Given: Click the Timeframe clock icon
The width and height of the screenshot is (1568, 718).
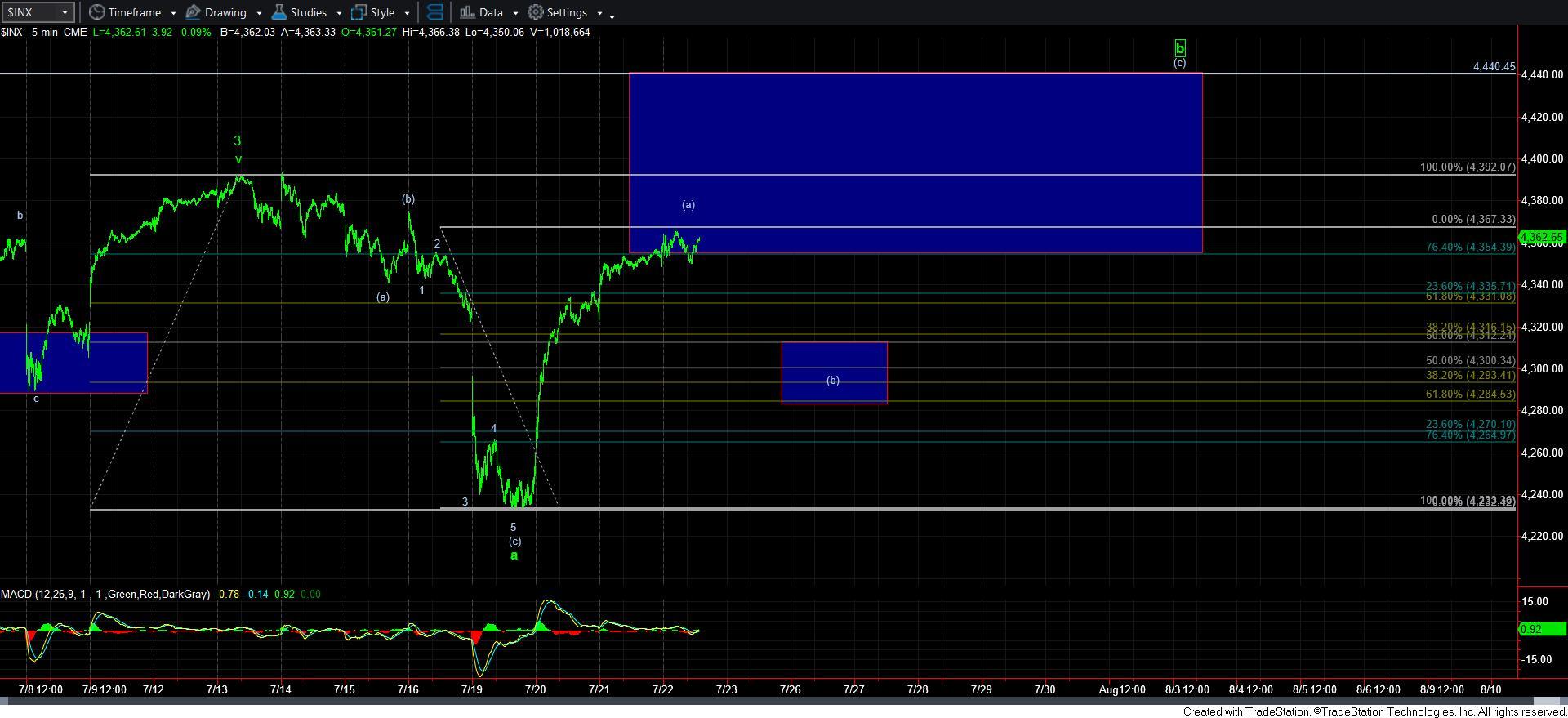Looking at the screenshot, I should pyautogui.click(x=96, y=12).
